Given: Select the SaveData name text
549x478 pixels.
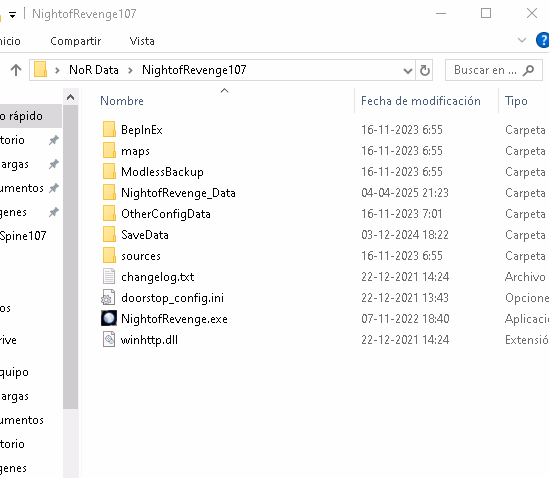Looking at the screenshot, I should coord(145,235).
